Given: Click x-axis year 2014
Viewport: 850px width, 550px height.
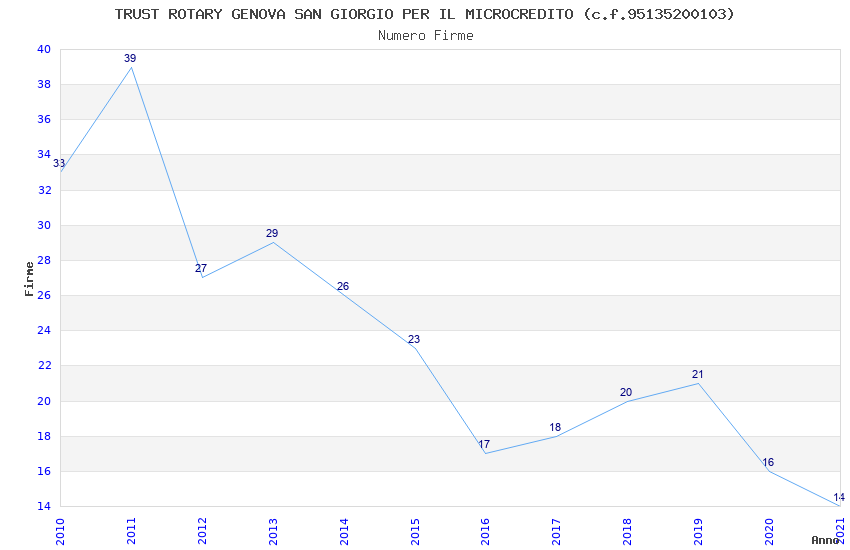Looking at the screenshot, I should point(344,532).
